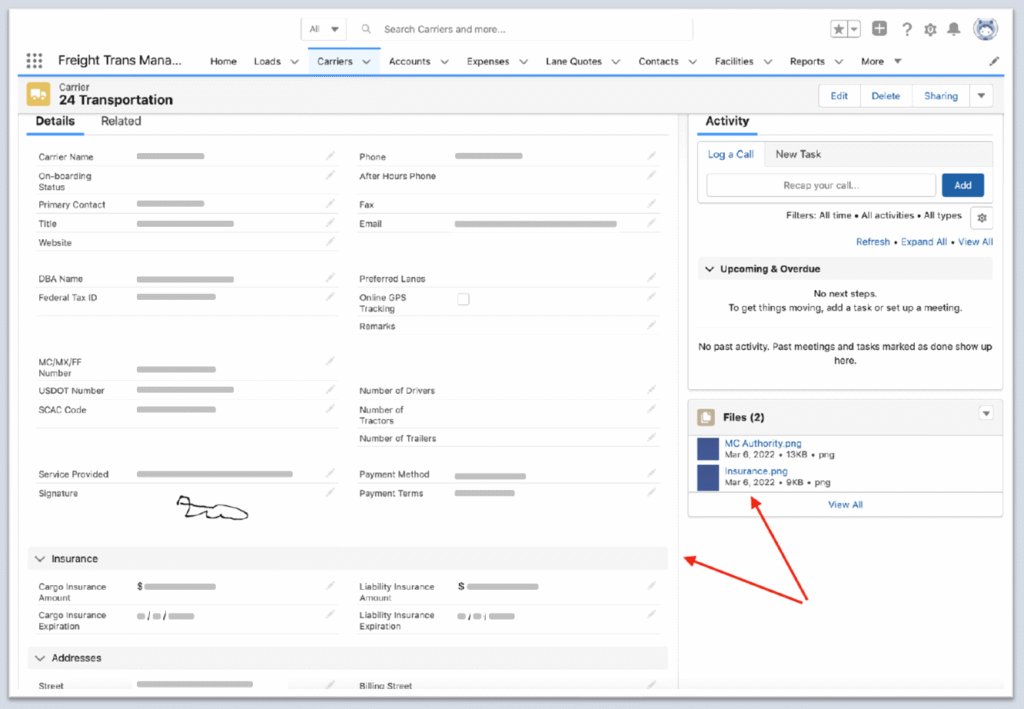Click the Add button for call log
The image size is (1024, 709).
962,185
